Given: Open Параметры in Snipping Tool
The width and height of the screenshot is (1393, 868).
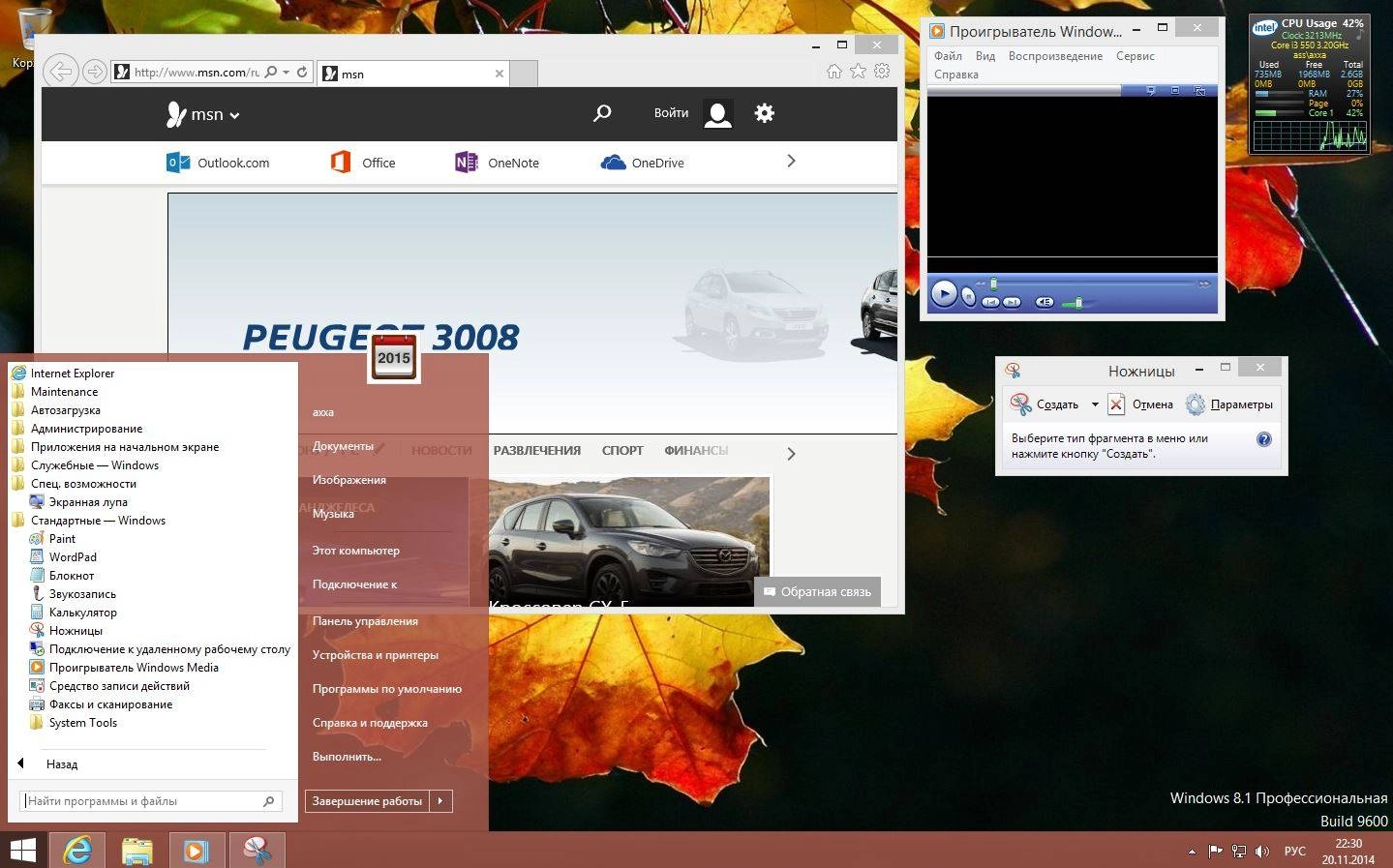Looking at the screenshot, I should click(x=1229, y=404).
